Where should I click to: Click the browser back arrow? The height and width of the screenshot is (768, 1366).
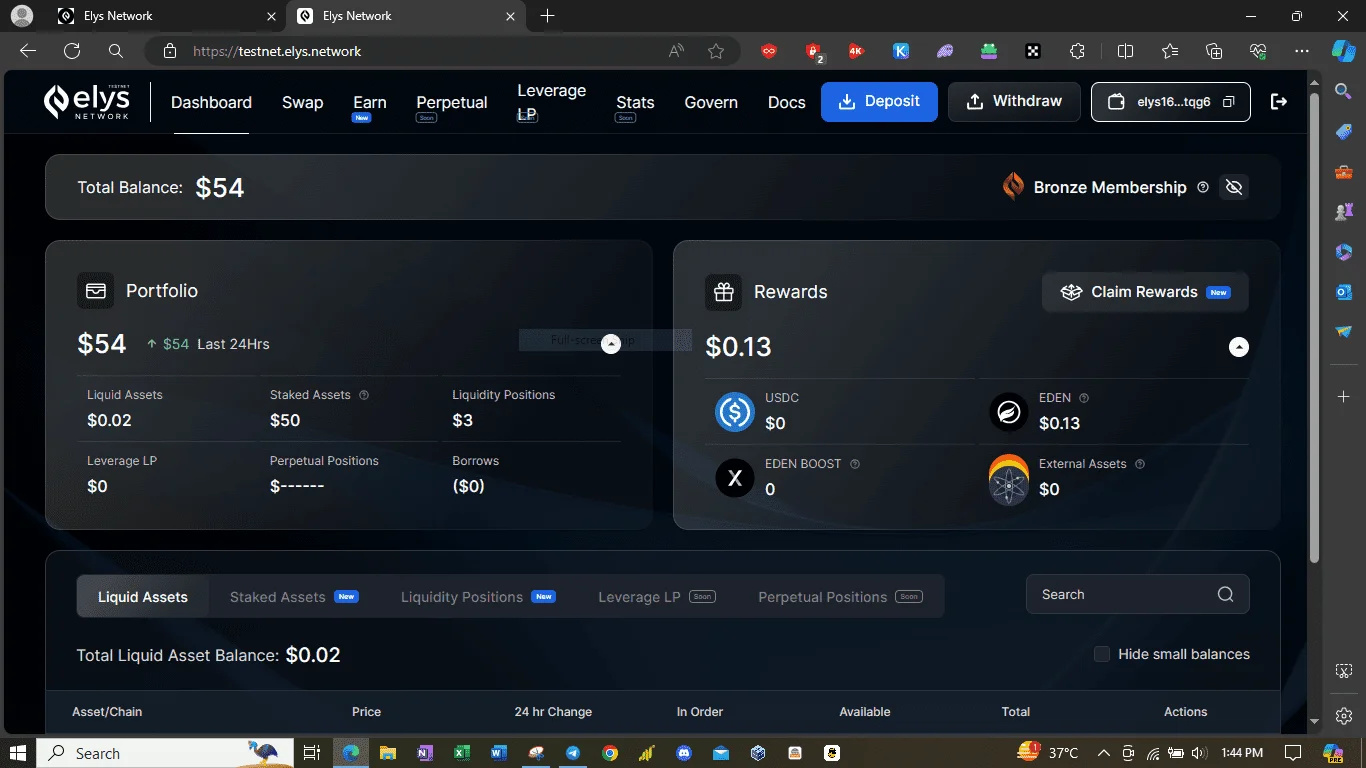(x=28, y=51)
